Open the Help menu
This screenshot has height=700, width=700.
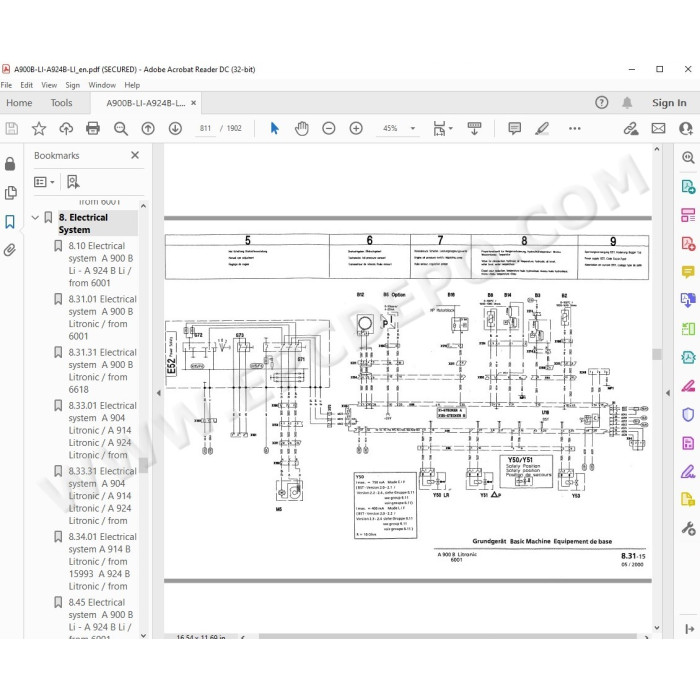pos(132,85)
